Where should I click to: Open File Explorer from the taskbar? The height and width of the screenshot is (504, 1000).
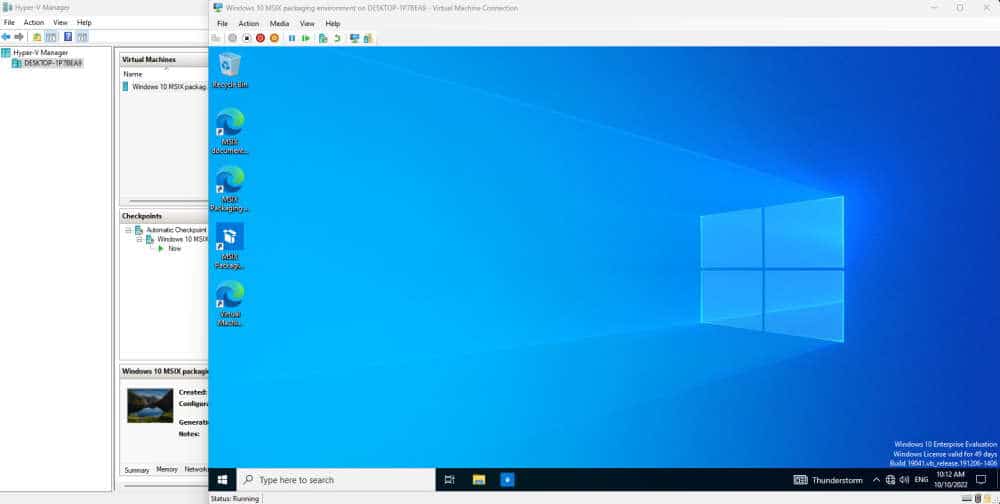point(479,480)
